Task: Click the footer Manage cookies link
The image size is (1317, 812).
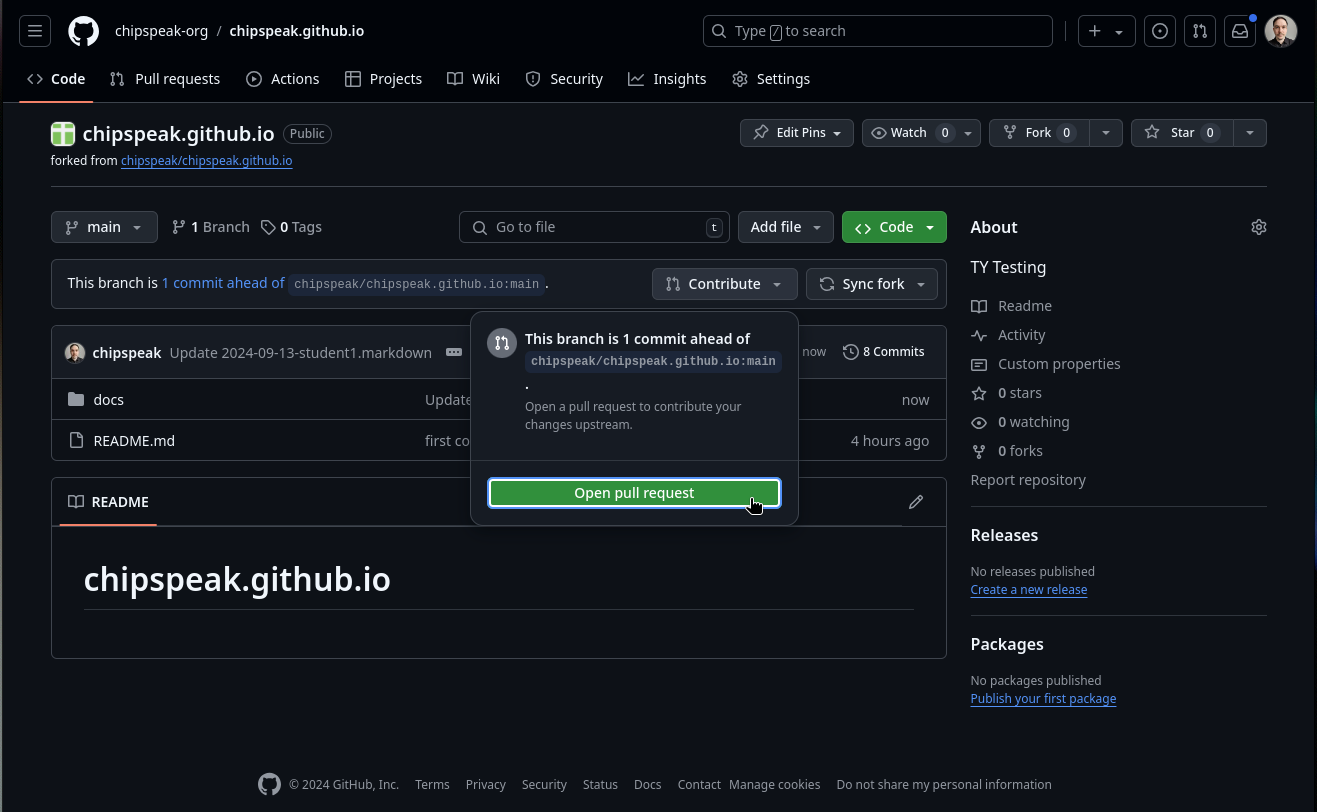Action: pos(775,784)
